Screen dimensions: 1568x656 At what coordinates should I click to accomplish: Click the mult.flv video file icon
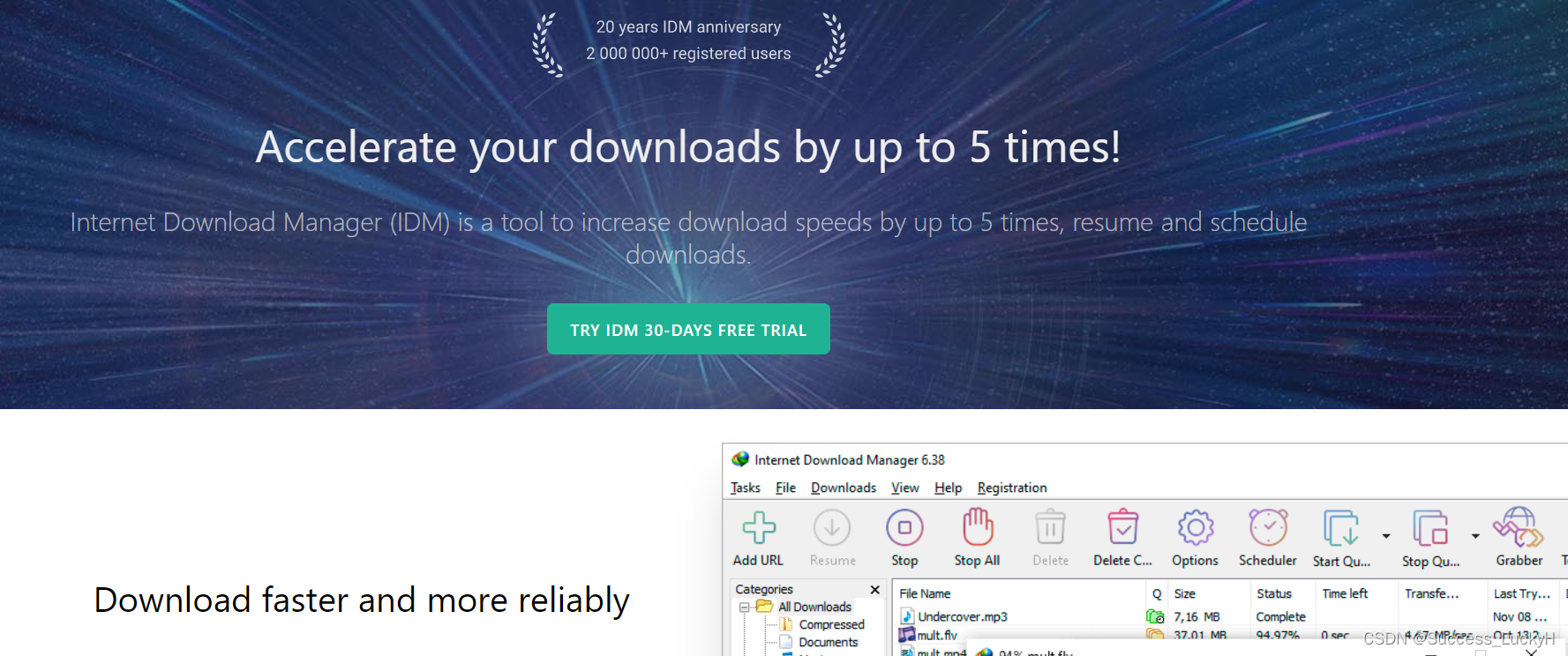coord(907,635)
